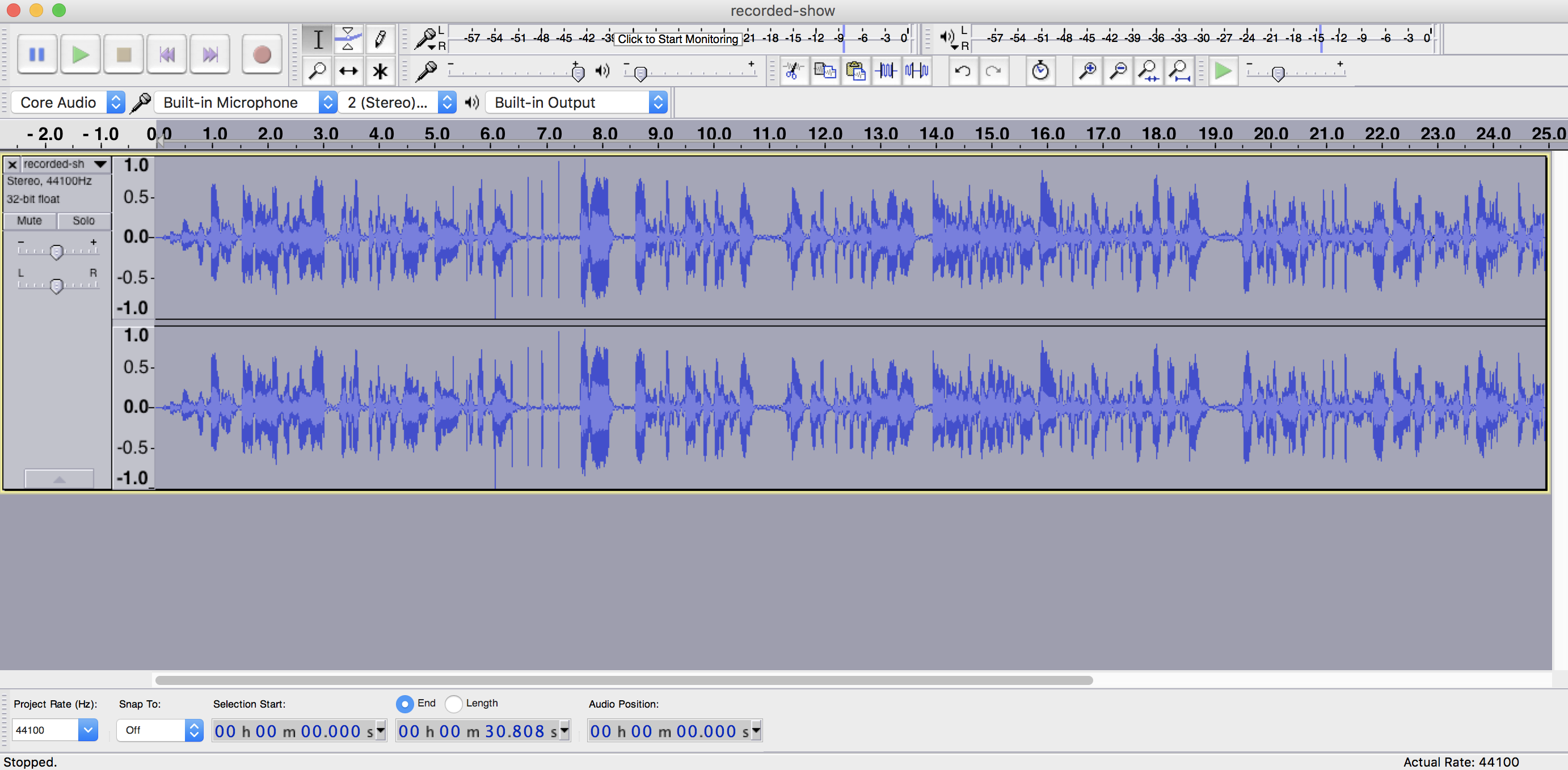This screenshot has width=1568, height=770.
Task: Select the End radio button
Action: coord(404,704)
